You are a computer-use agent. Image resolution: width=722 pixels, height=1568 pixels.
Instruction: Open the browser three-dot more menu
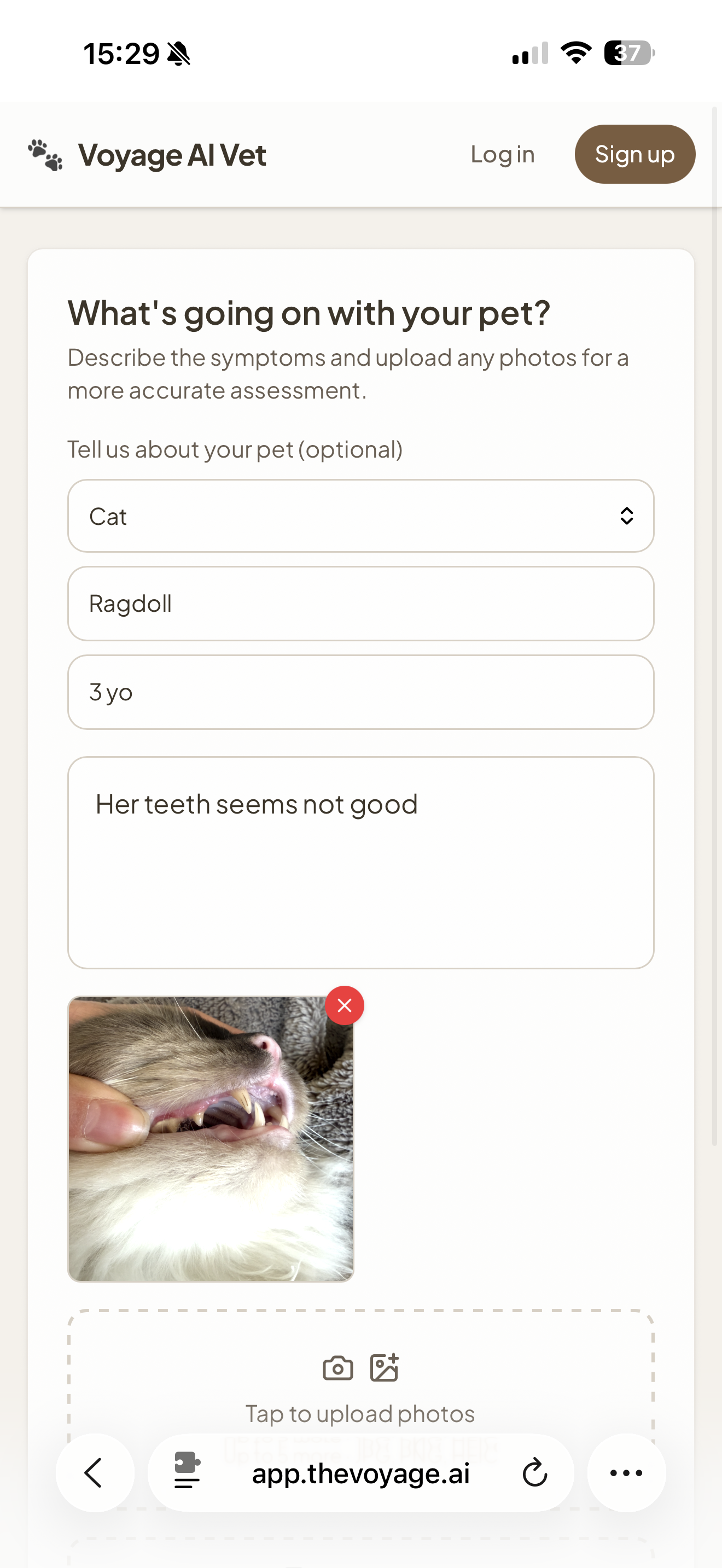pyautogui.click(x=626, y=1473)
